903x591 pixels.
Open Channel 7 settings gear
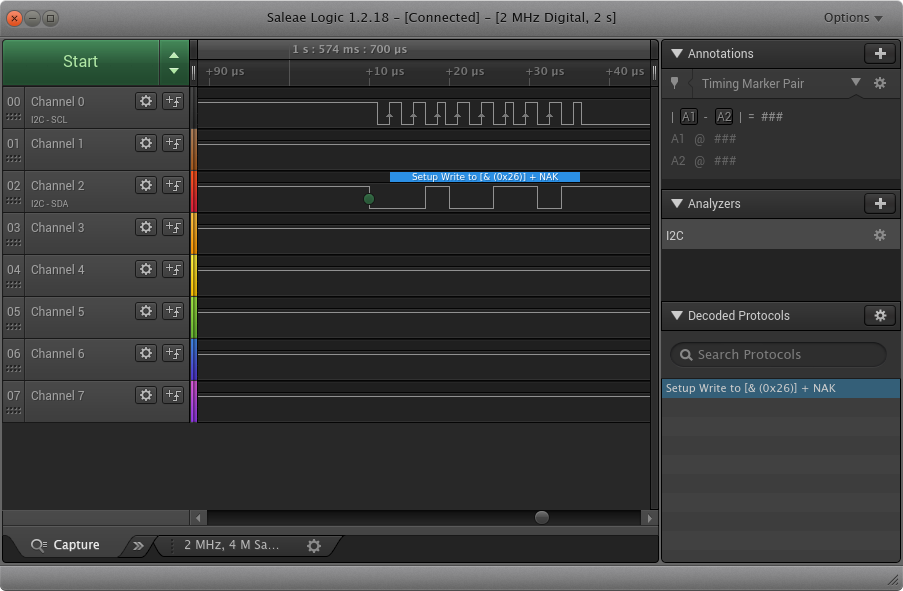[x=146, y=396]
